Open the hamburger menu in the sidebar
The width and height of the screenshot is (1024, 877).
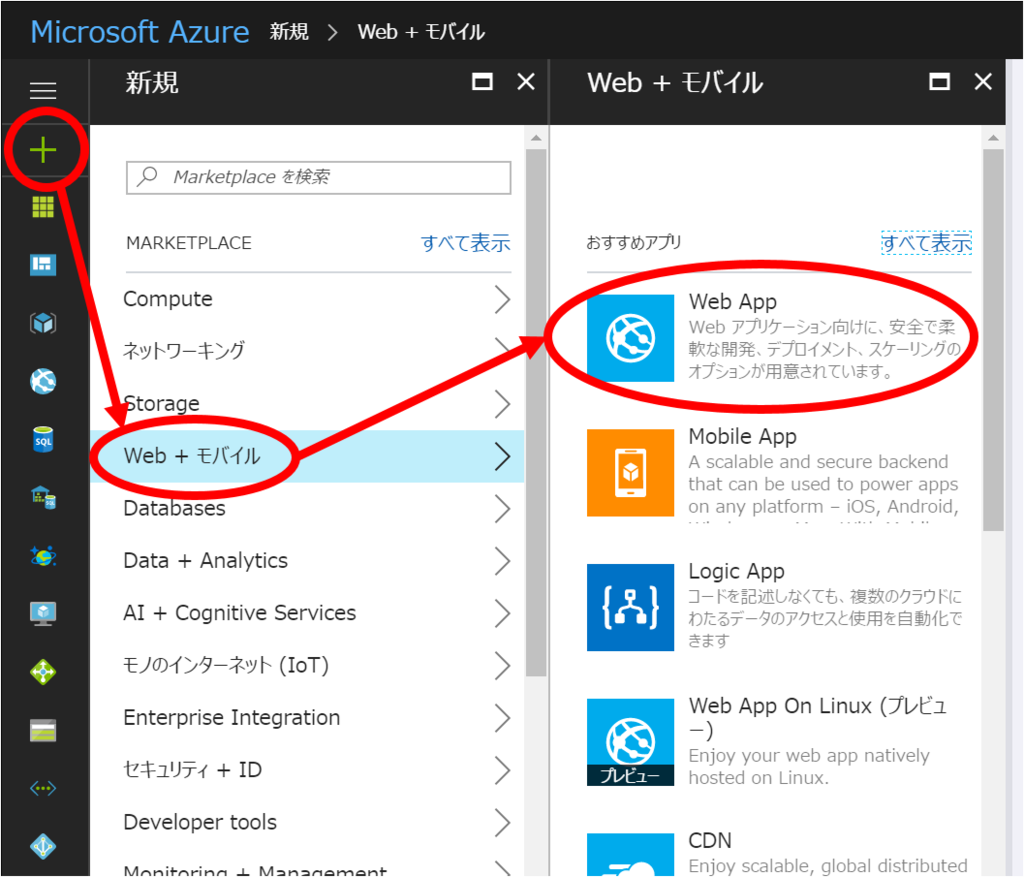(43, 90)
